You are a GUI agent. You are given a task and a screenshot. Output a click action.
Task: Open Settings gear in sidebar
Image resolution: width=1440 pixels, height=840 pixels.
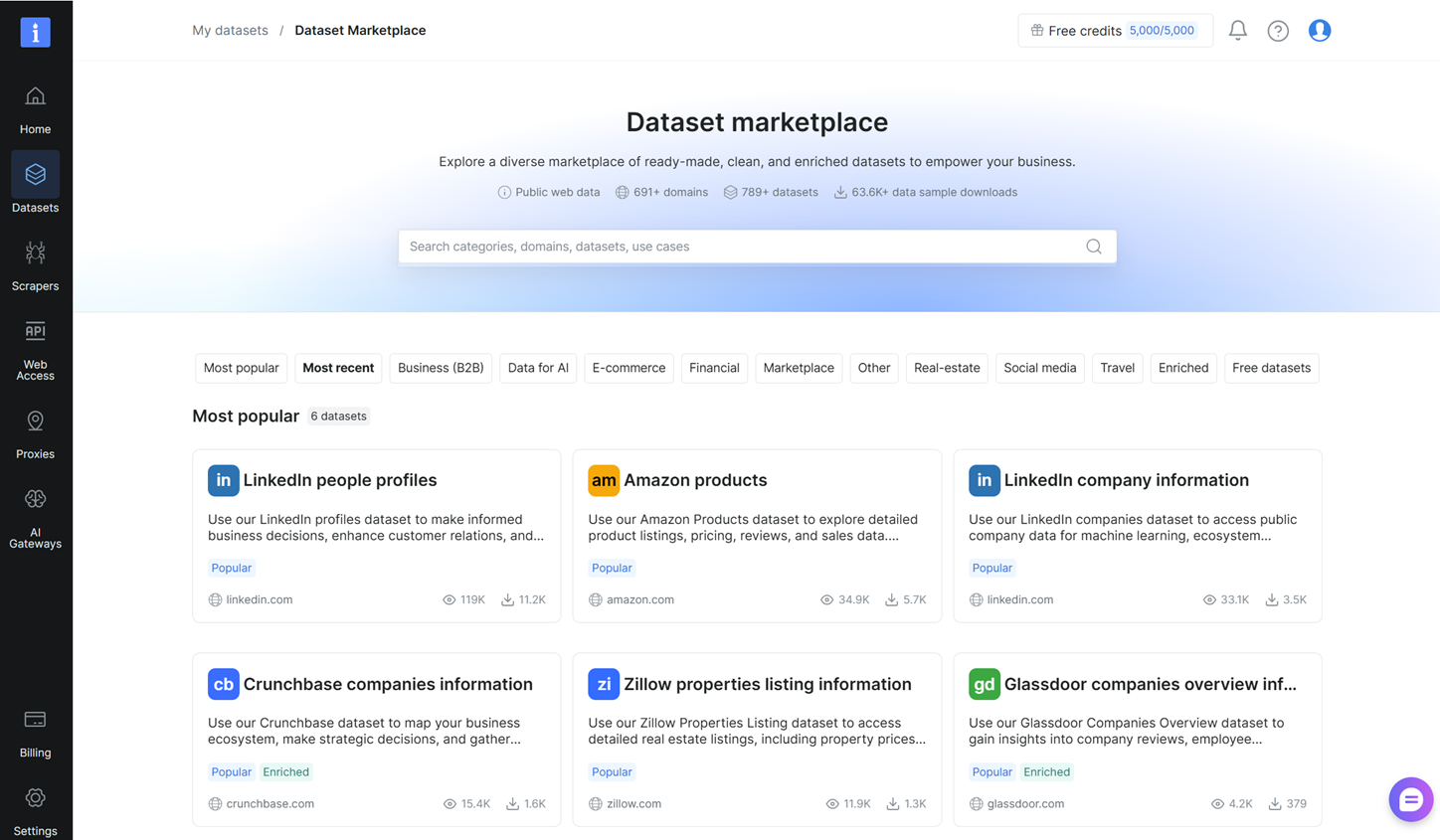(x=35, y=811)
